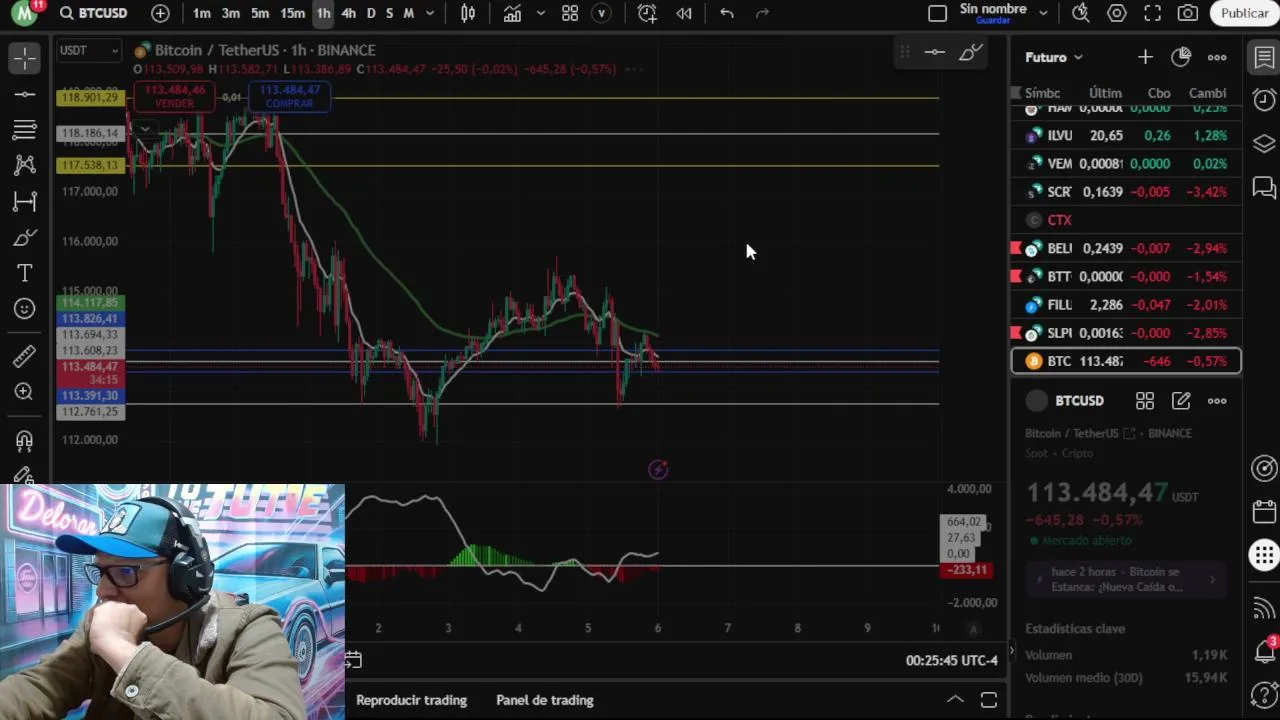Open BTCUSD details three-dot menu

tap(1217, 401)
